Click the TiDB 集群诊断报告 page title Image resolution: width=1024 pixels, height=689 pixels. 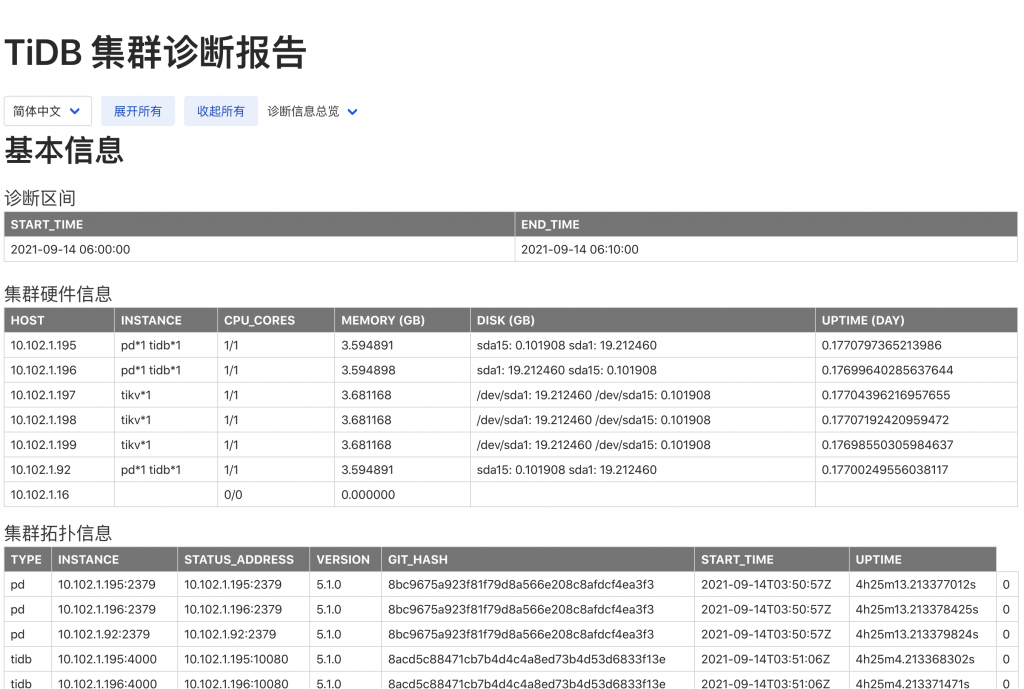155,52
